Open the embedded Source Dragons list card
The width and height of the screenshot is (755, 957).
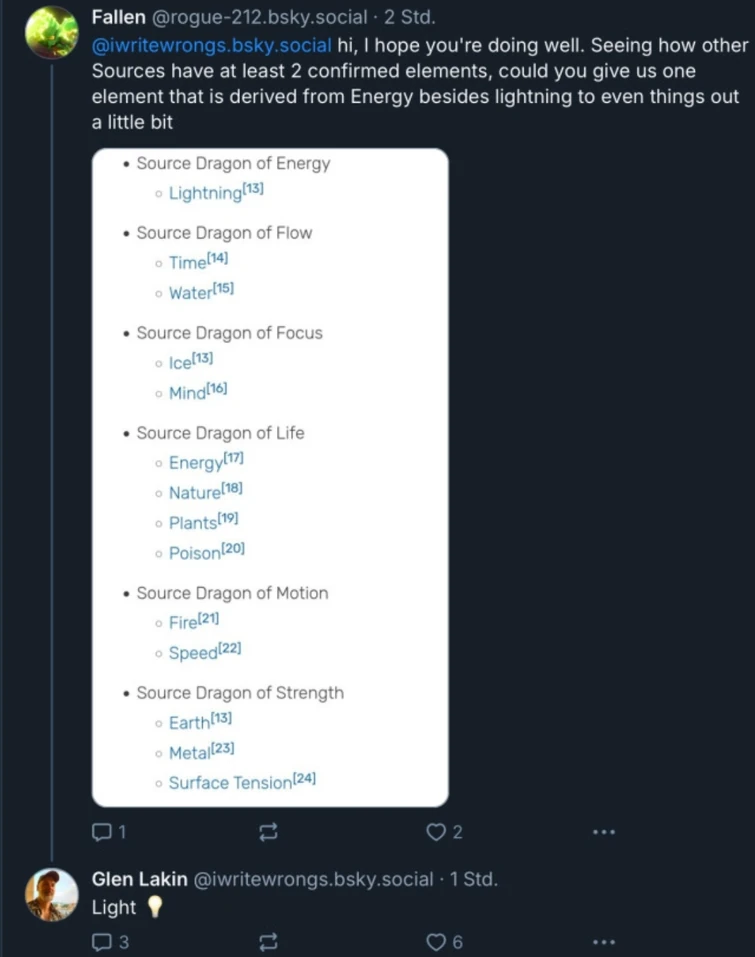click(270, 477)
